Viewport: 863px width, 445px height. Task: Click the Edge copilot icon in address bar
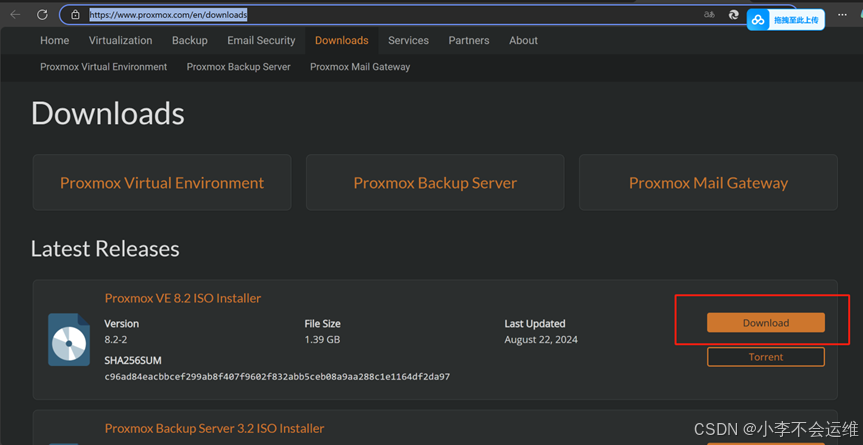click(x=734, y=15)
